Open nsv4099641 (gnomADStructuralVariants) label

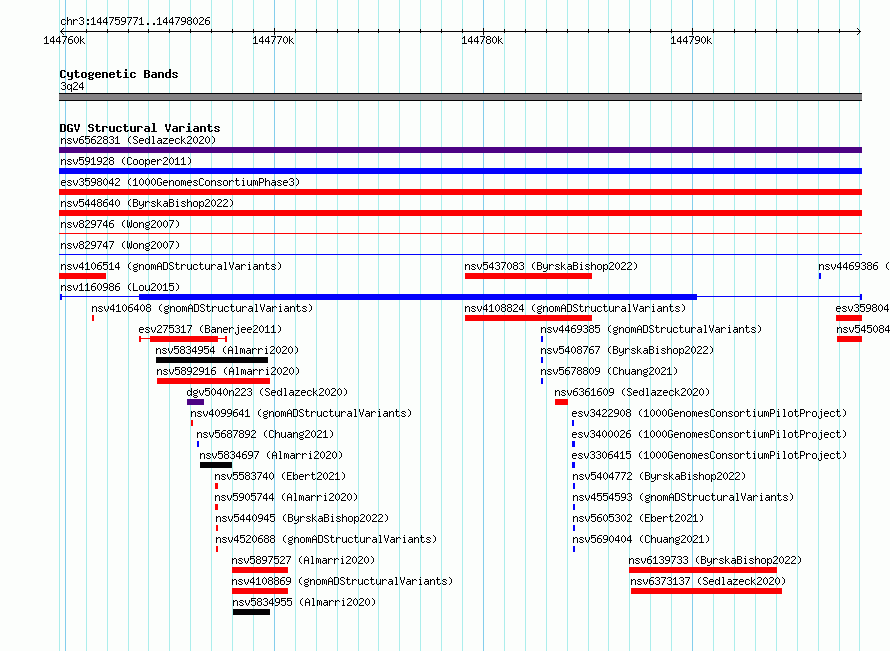(301, 413)
